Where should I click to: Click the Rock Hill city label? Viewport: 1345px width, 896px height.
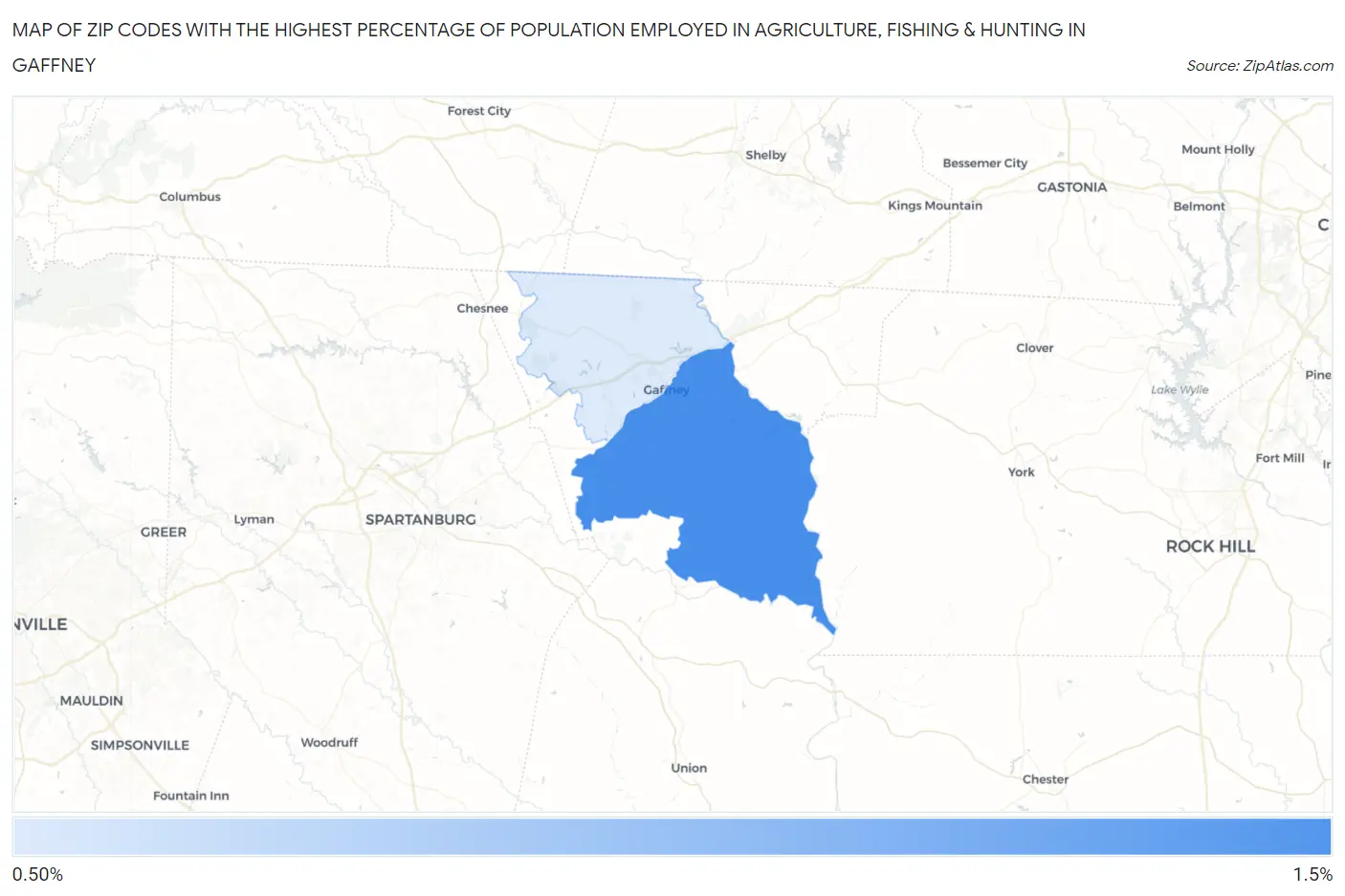(x=1210, y=546)
